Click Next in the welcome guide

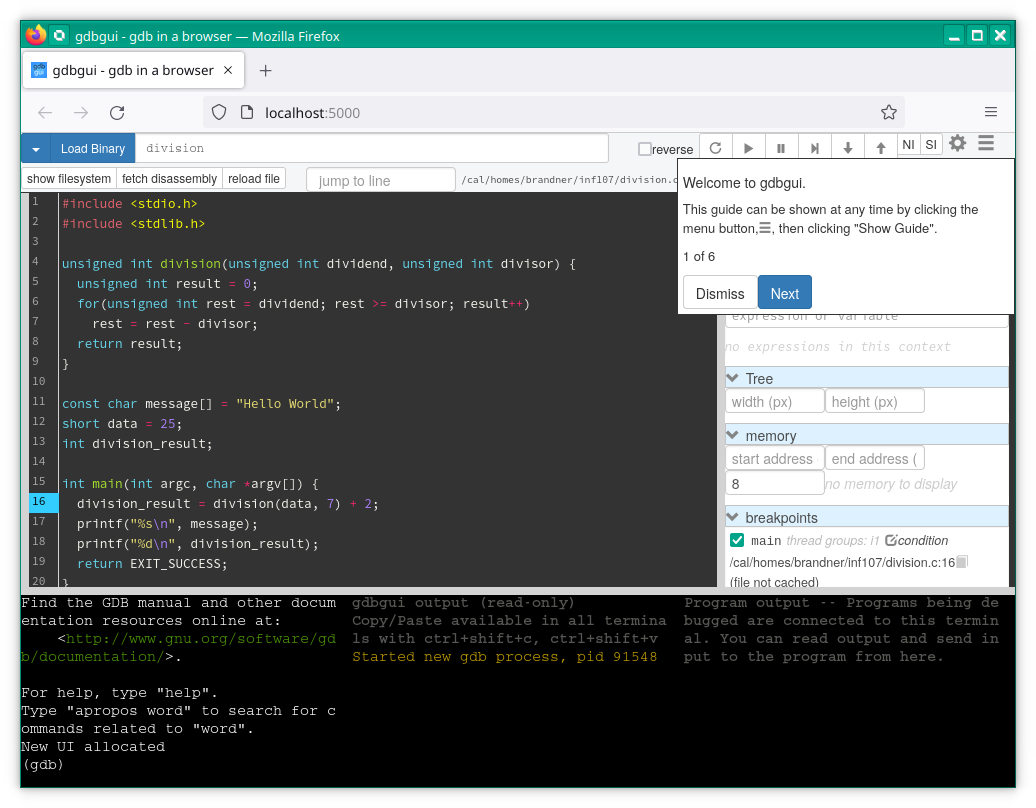[x=784, y=293]
